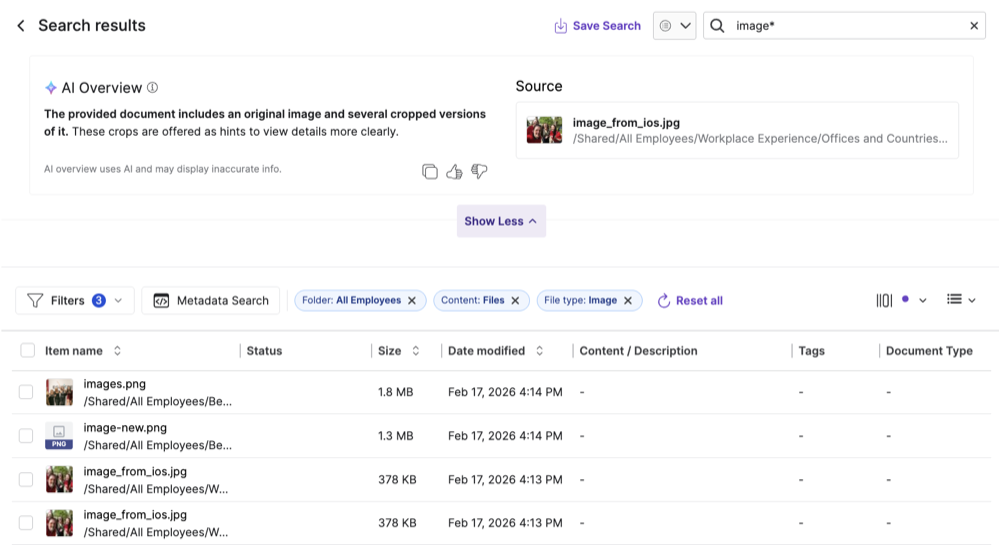Click the Save Search link

(597, 26)
